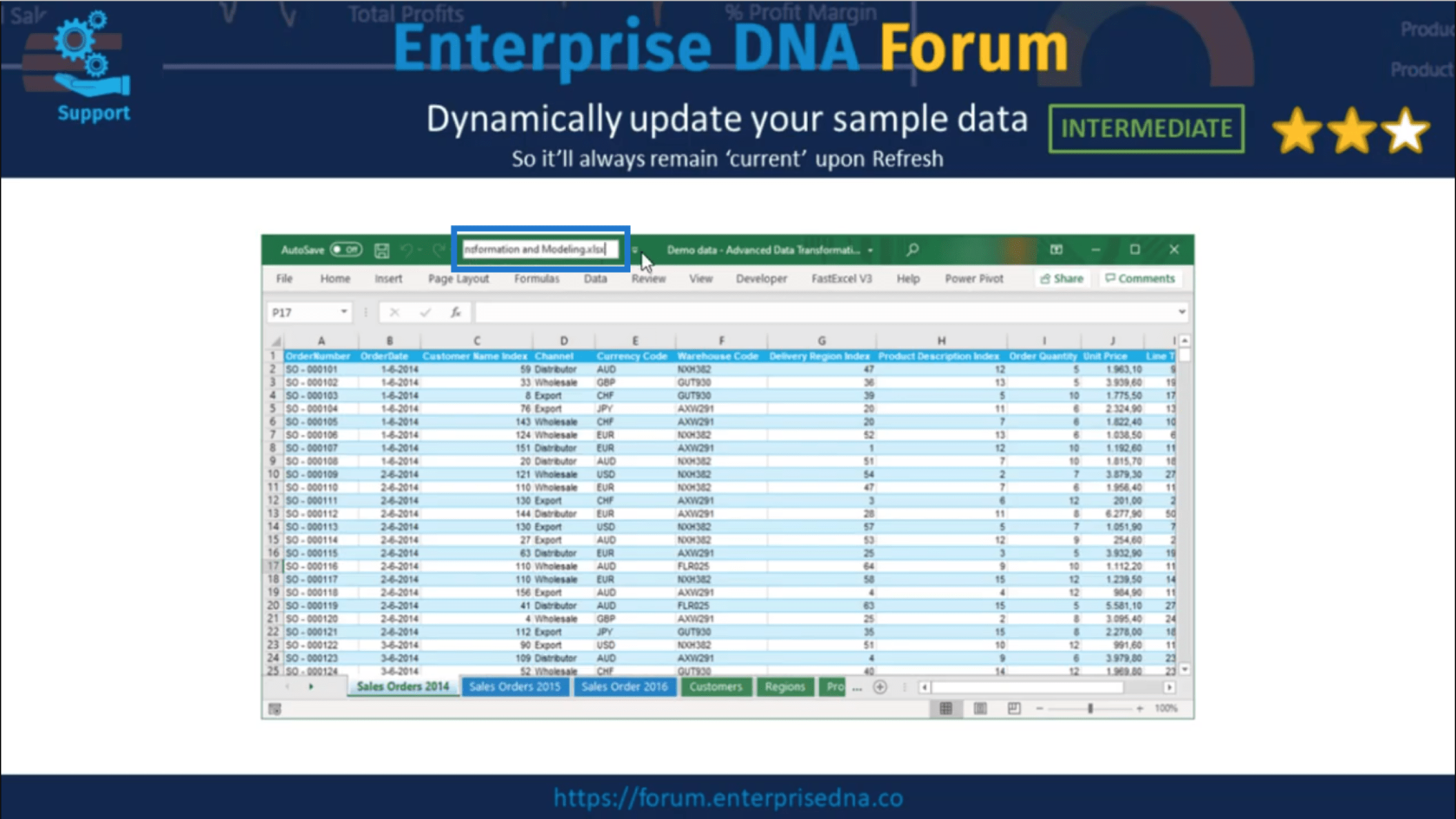Click cell SO - 000101
This screenshot has height=819, width=1456.
click(319, 369)
